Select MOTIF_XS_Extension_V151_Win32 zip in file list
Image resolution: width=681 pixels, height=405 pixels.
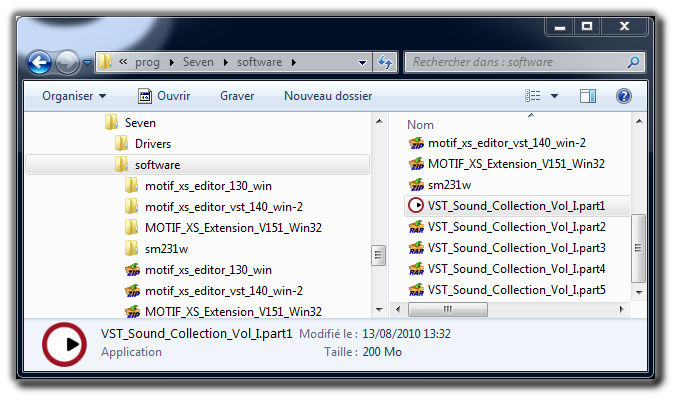(x=516, y=164)
